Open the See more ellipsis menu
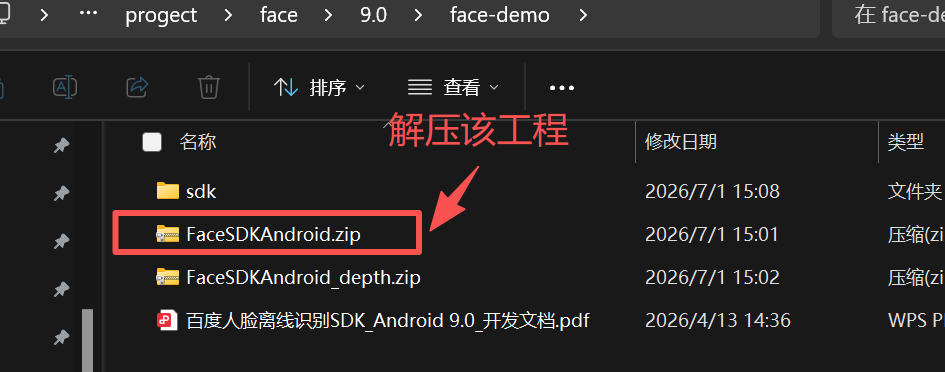Viewport: 945px width, 372px height. click(562, 88)
